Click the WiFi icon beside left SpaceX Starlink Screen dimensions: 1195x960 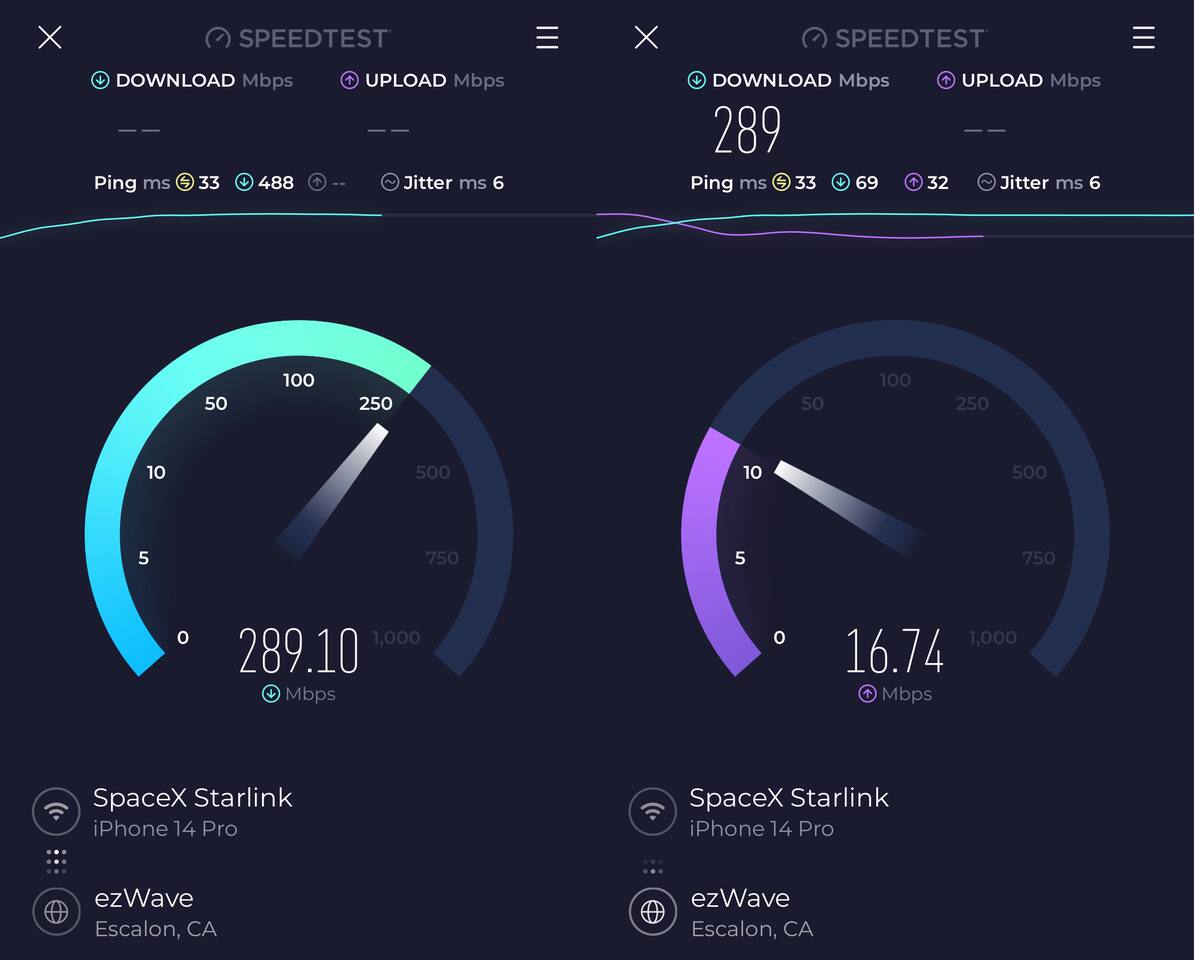point(56,811)
